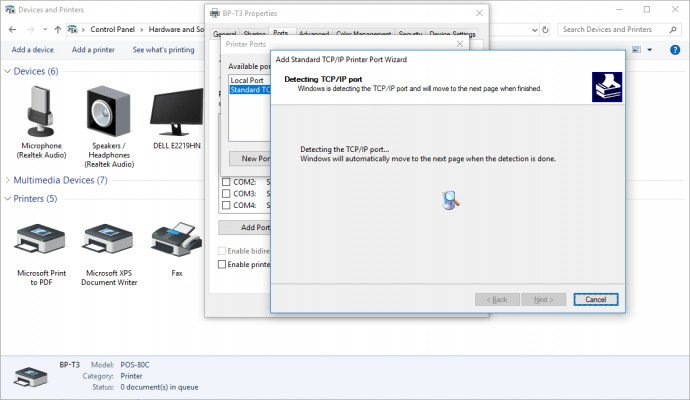Open Help with the question mark icon
The width and height of the screenshot is (690, 400).
point(675,50)
